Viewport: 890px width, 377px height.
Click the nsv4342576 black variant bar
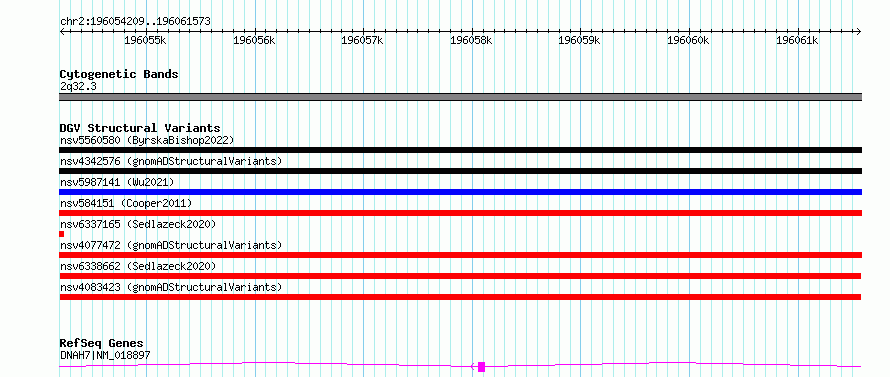click(460, 171)
